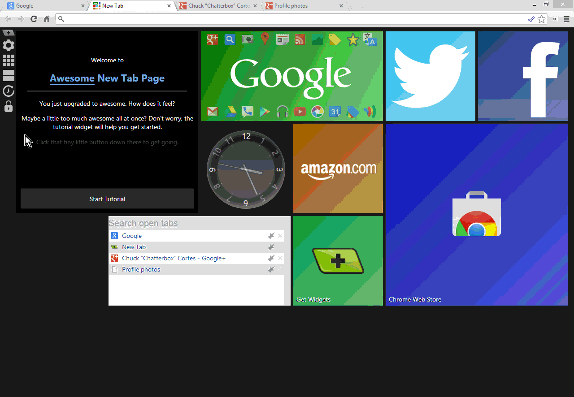Open the apps grid icon in sidebar
Screen dimensions: 574x397
coord(8,60)
